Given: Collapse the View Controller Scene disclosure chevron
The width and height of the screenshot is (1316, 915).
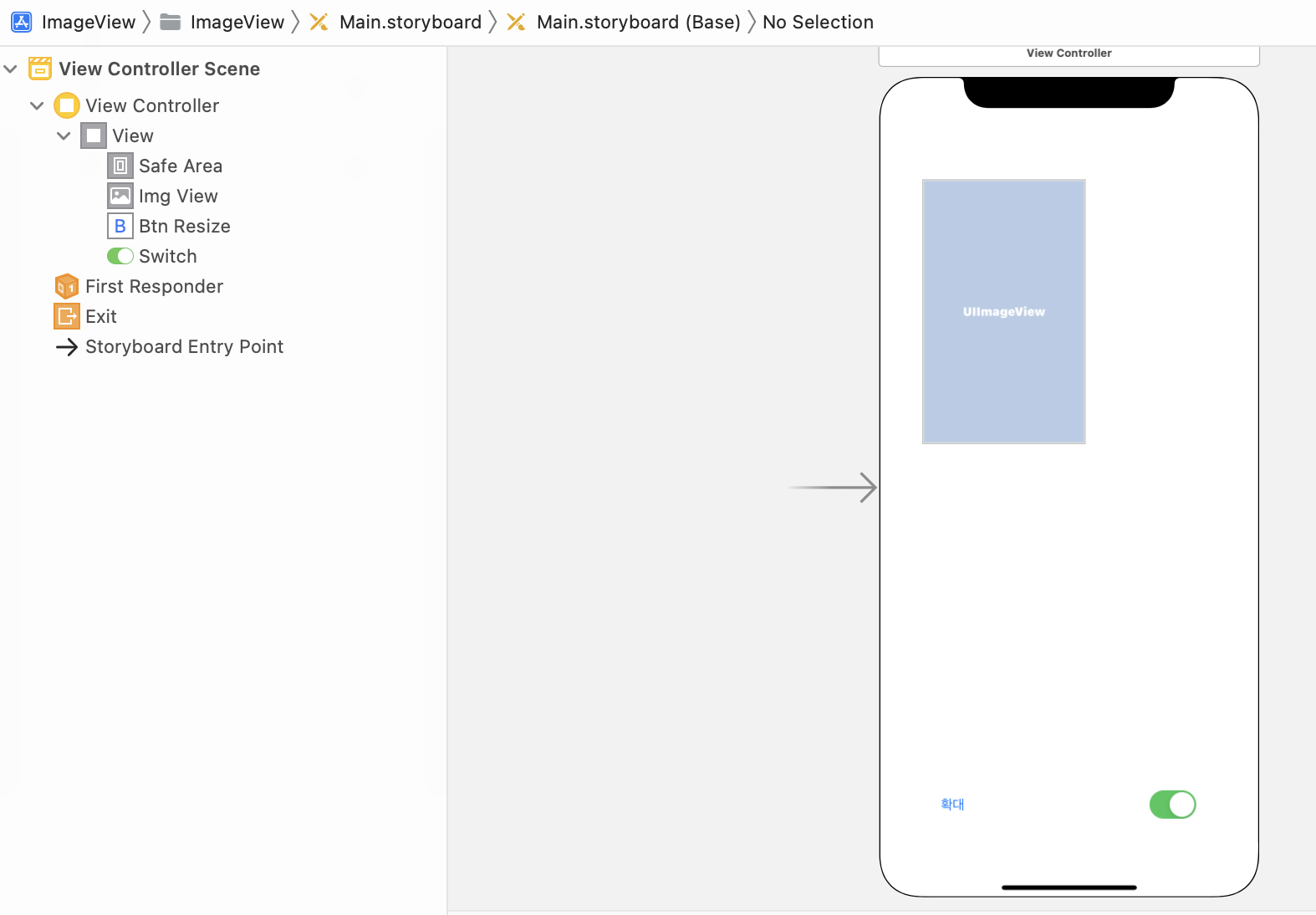Looking at the screenshot, I should click(10, 69).
